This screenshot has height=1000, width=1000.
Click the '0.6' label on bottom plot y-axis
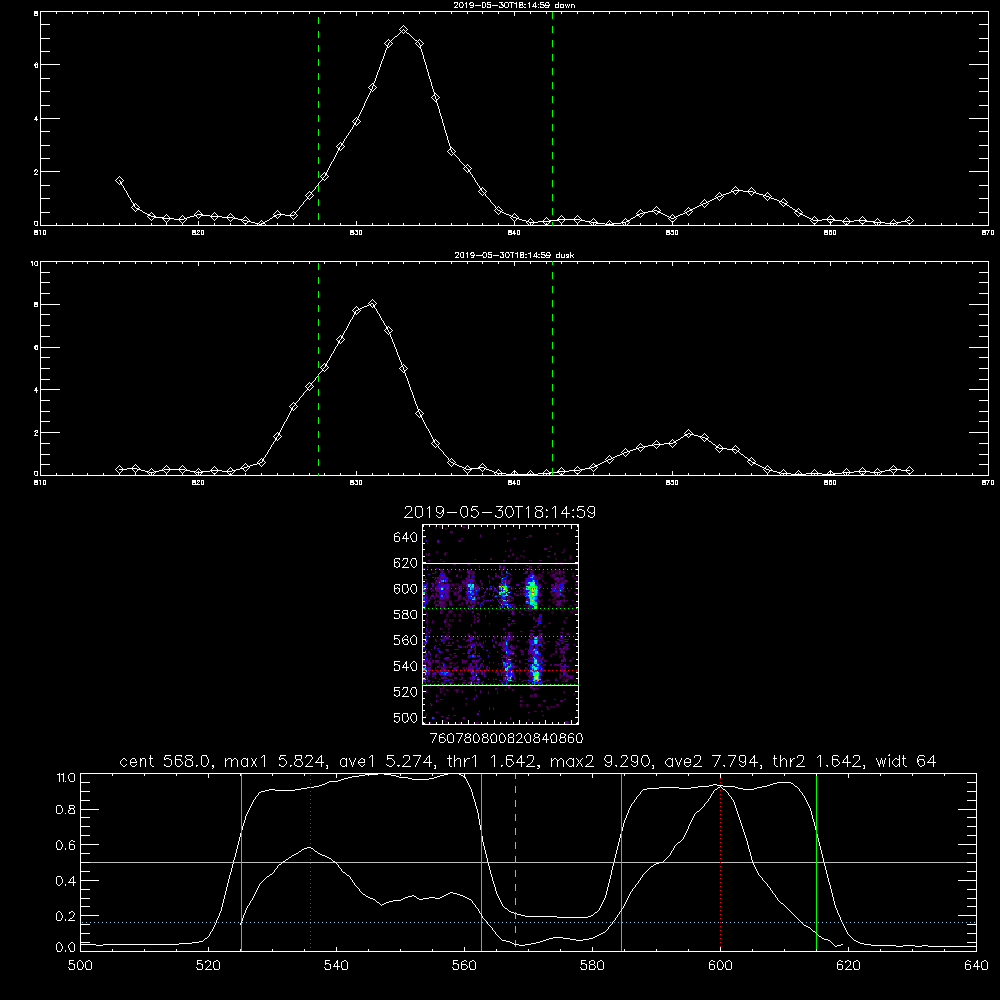click(66, 845)
